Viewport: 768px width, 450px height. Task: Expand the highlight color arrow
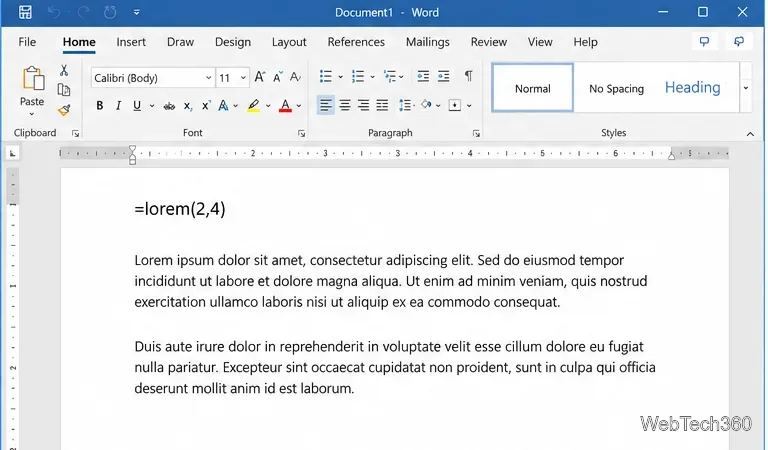(x=268, y=106)
